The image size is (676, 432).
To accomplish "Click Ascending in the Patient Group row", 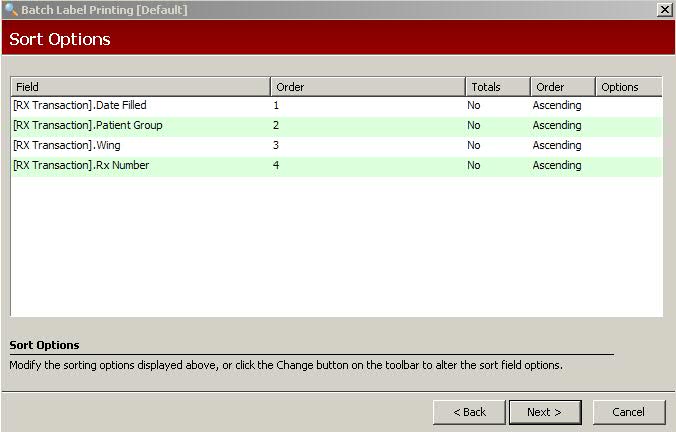I will point(557,126).
